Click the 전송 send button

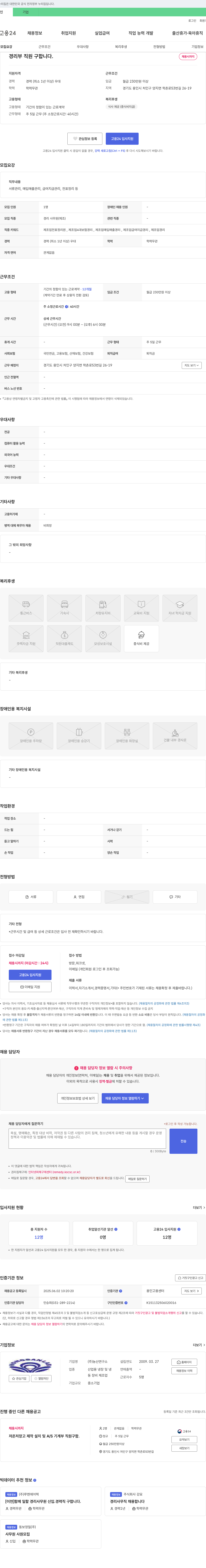(183, 1141)
